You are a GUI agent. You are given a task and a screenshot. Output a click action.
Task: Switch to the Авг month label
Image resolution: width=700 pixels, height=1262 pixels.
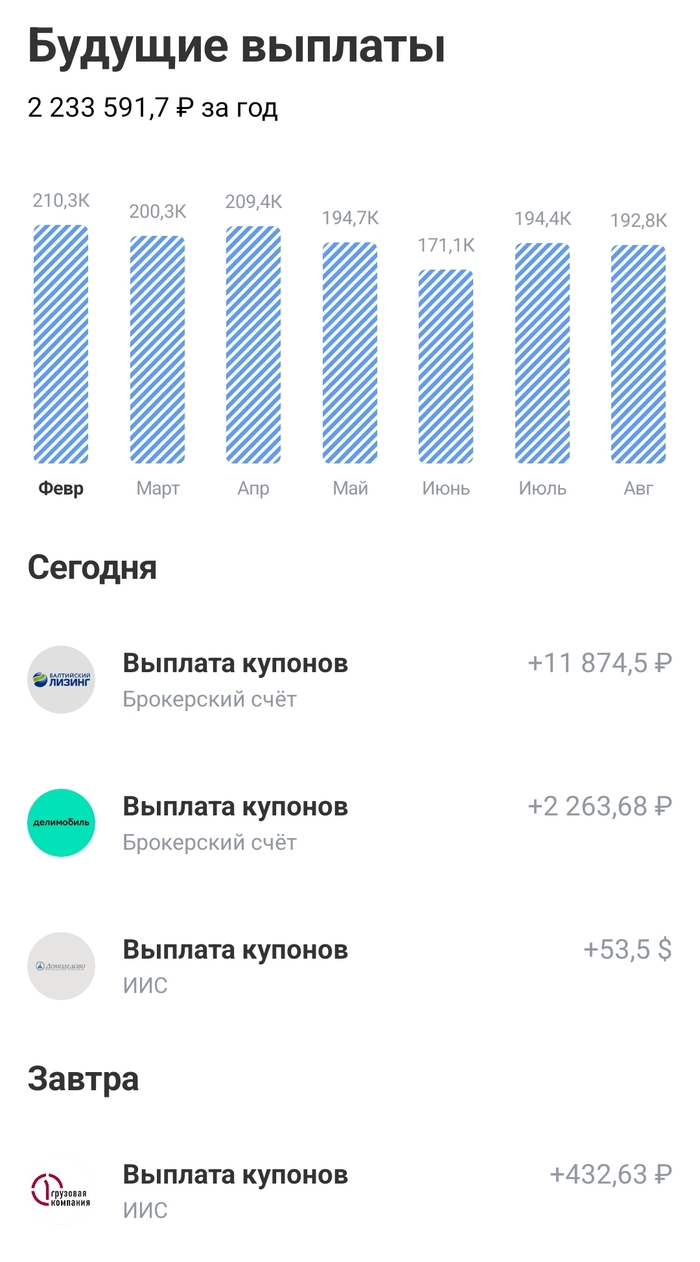pyautogui.click(x=638, y=489)
